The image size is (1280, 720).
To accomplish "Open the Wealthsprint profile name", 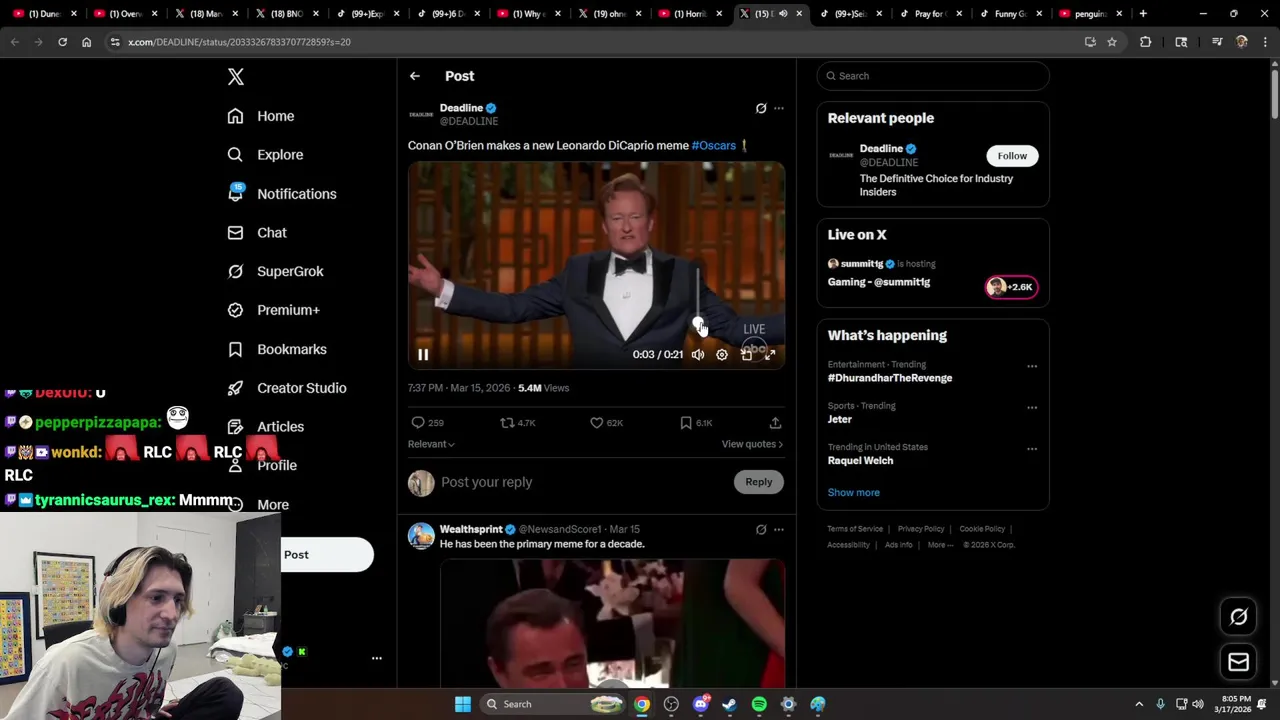I will [471, 529].
